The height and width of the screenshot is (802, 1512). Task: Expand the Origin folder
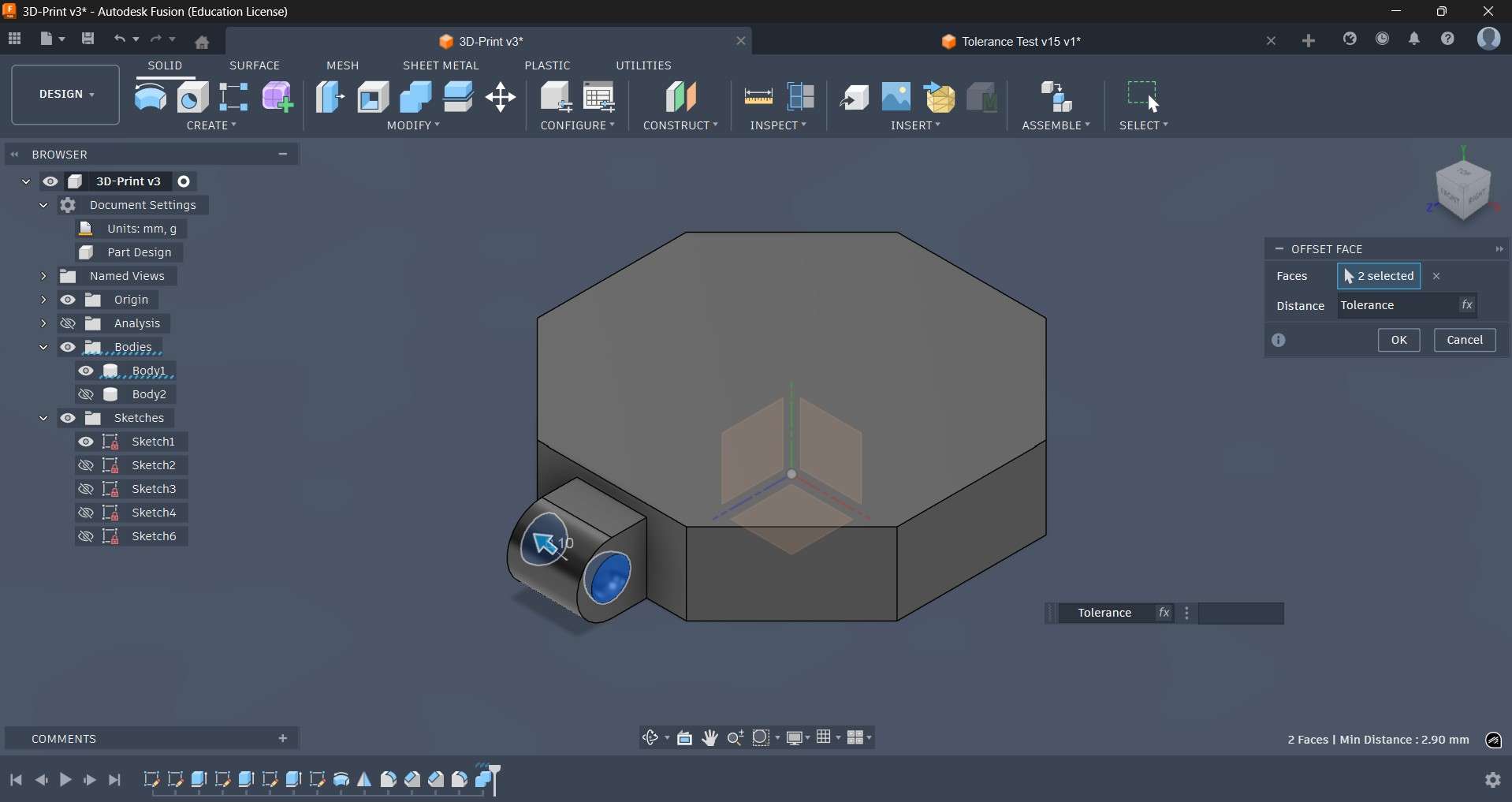tap(43, 300)
